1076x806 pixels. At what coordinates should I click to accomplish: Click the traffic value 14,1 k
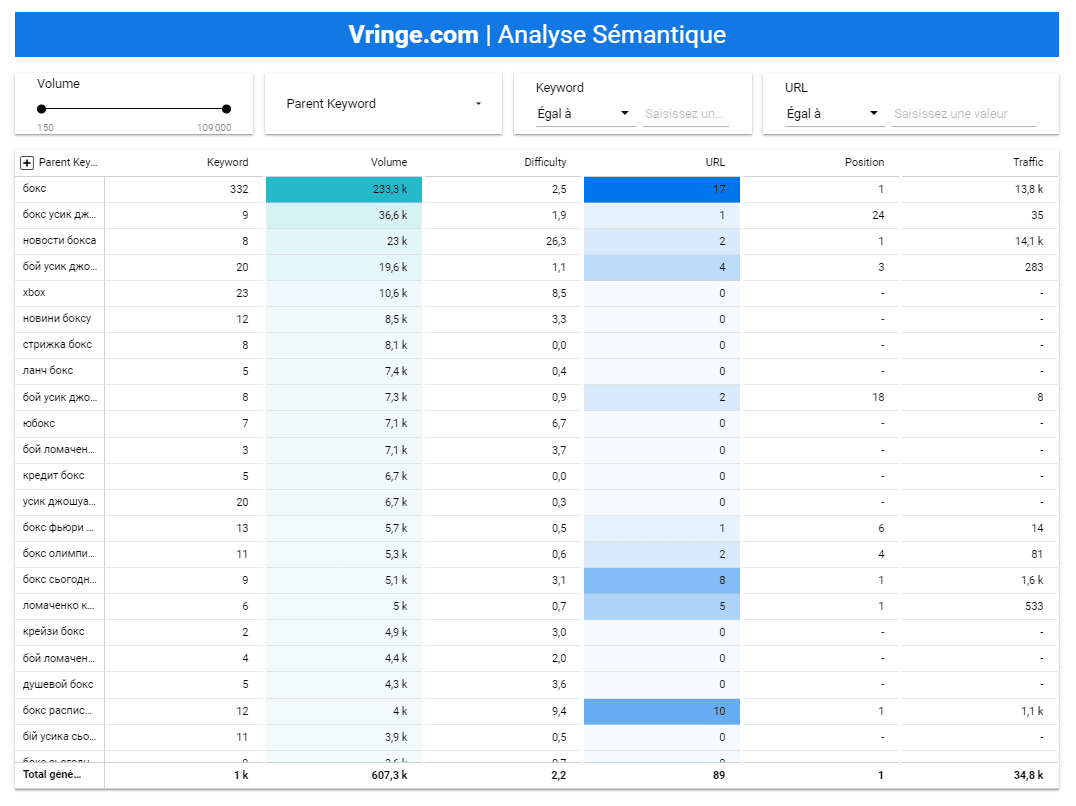point(1029,241)
